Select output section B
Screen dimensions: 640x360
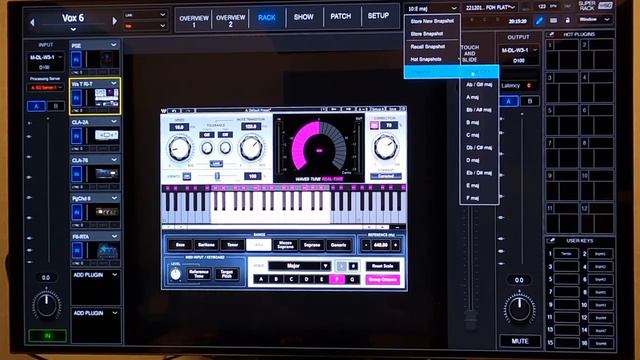point(530,101)
